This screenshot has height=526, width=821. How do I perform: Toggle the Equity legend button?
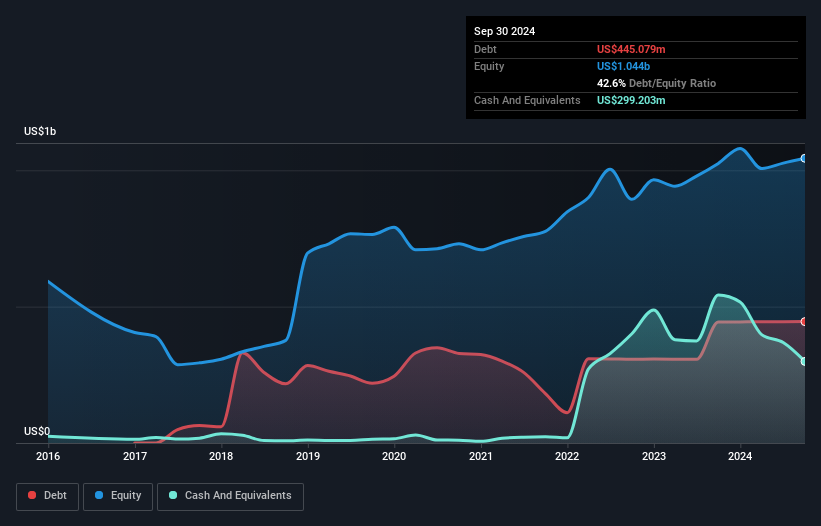tap(118, 496)
